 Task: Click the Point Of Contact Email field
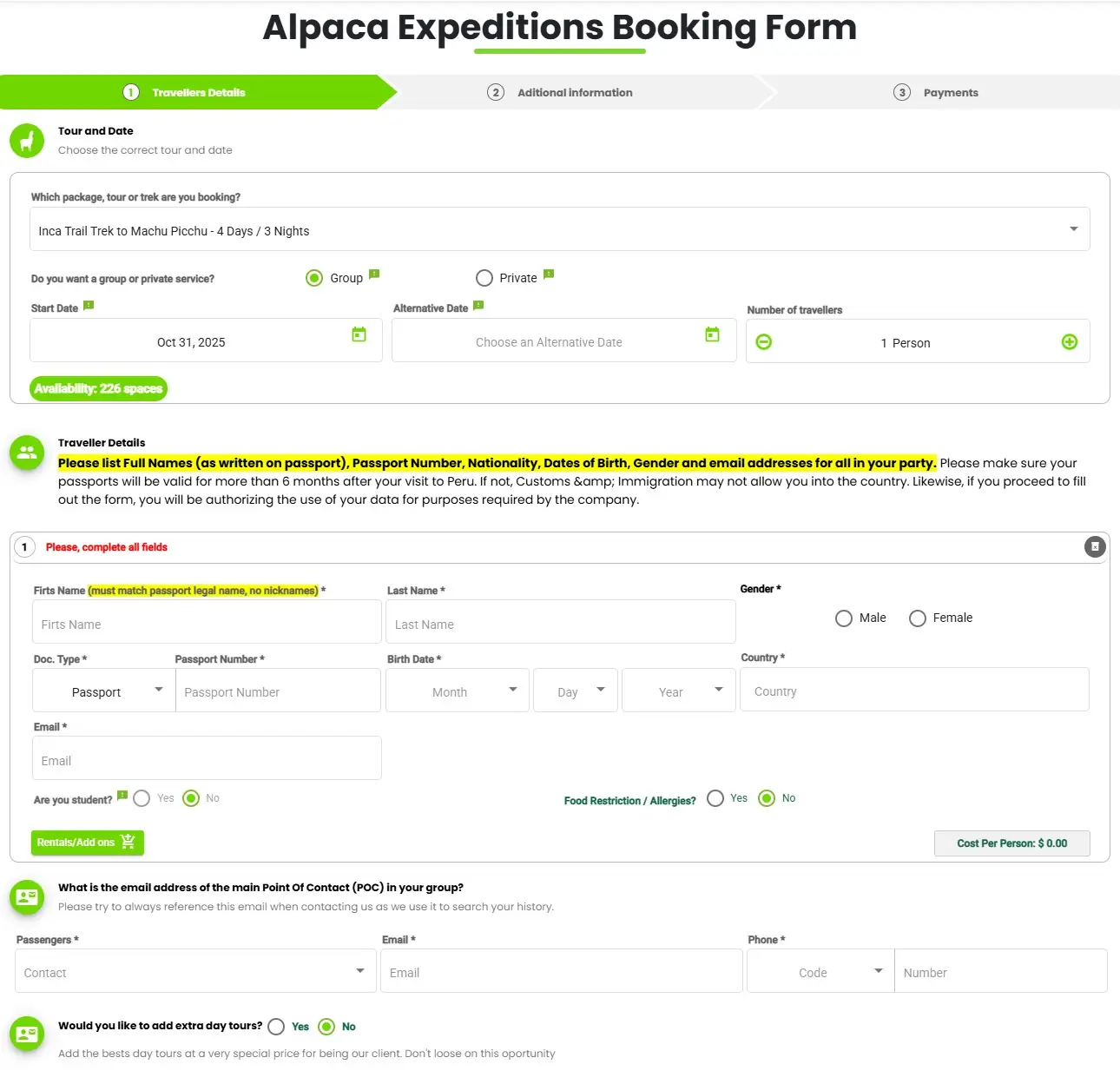tap(562, 971)
